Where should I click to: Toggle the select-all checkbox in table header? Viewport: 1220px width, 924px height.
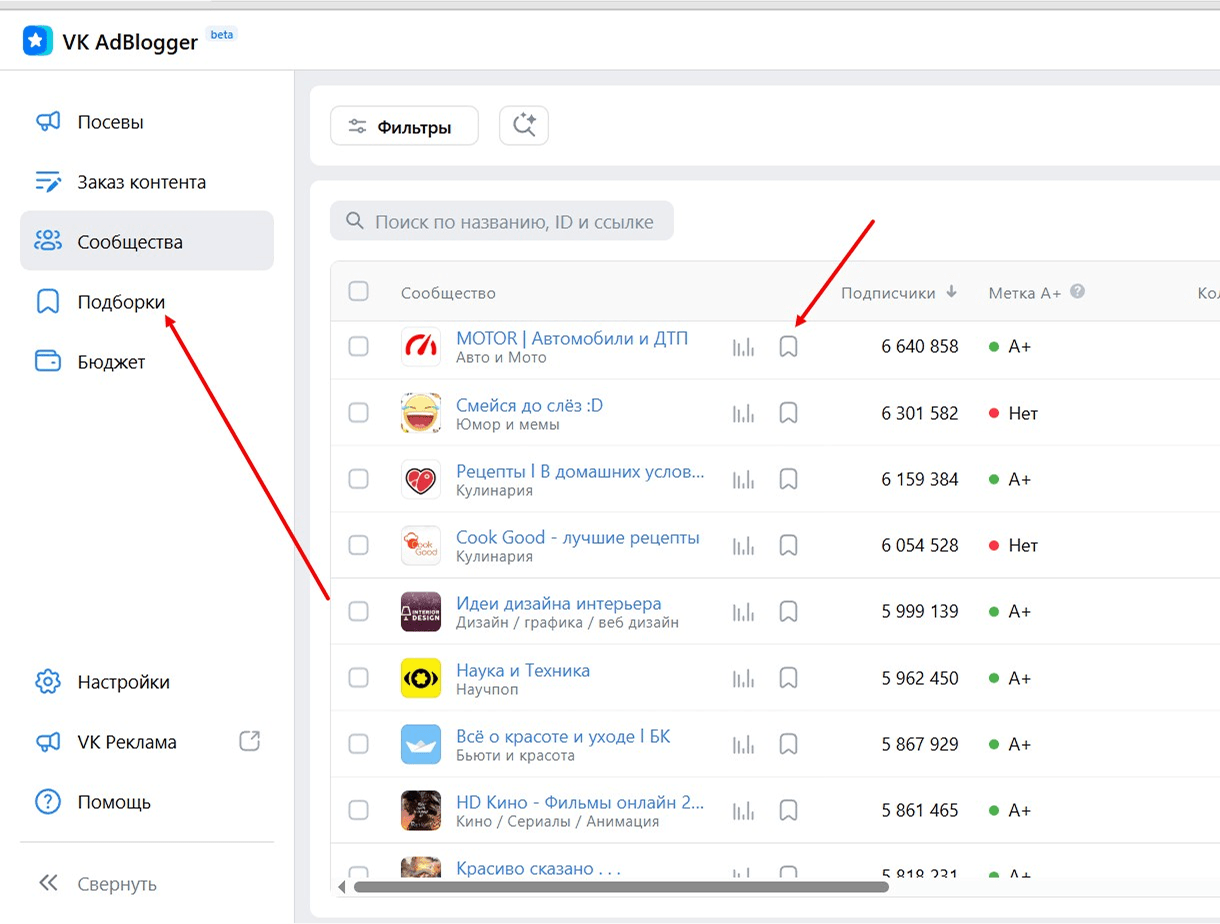click(358, 292)
